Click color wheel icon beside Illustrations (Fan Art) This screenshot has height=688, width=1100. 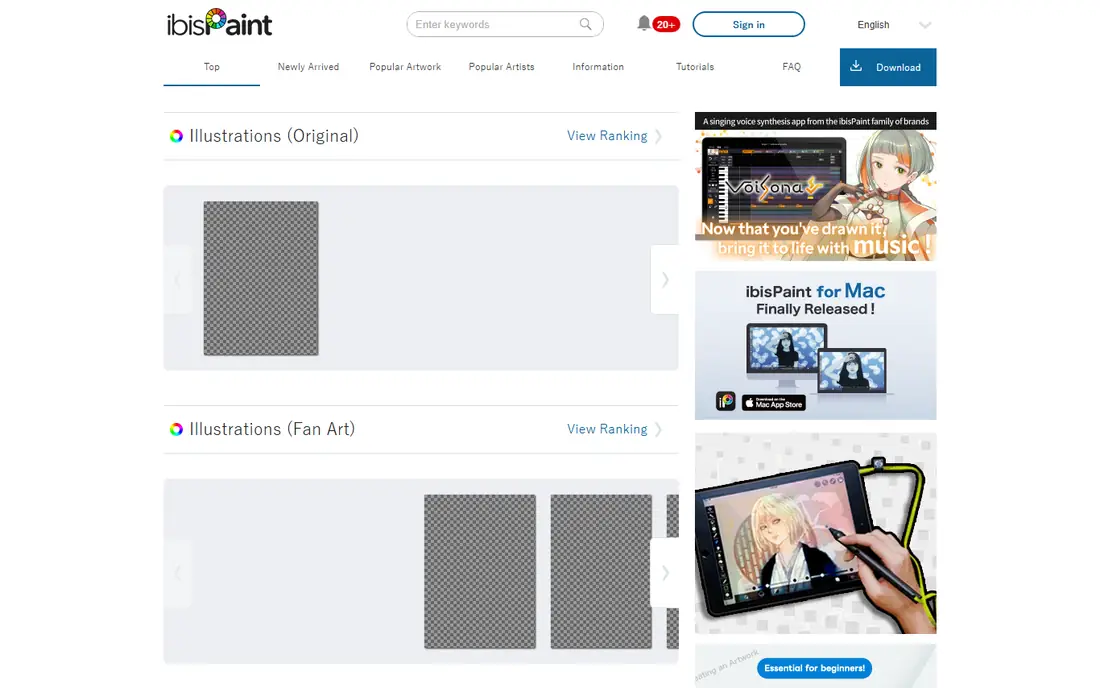176,429
